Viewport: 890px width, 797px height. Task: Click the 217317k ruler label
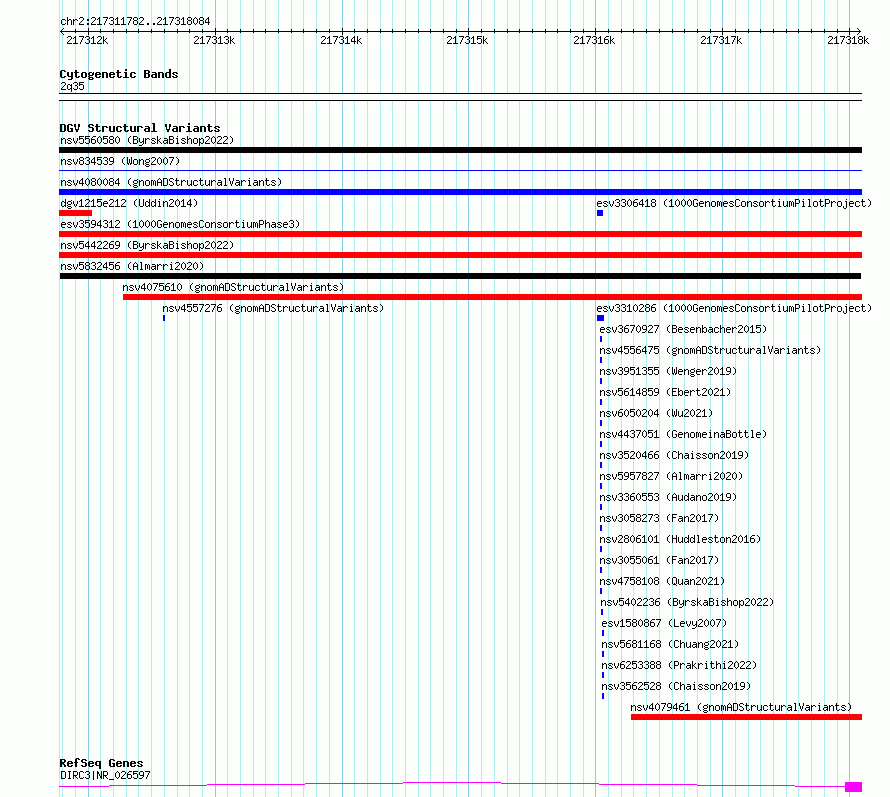[721, 40]
